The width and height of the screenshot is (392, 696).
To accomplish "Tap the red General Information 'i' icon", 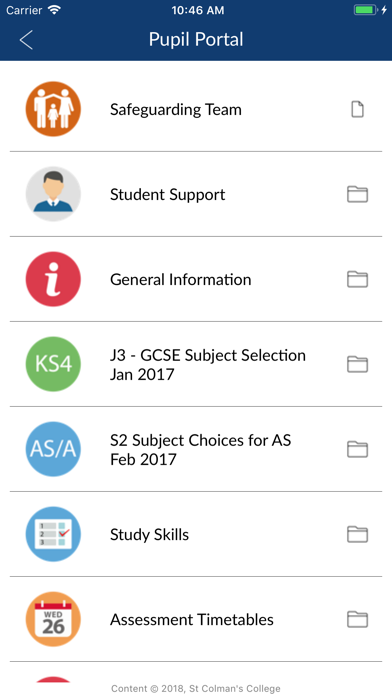I will 53,279.
